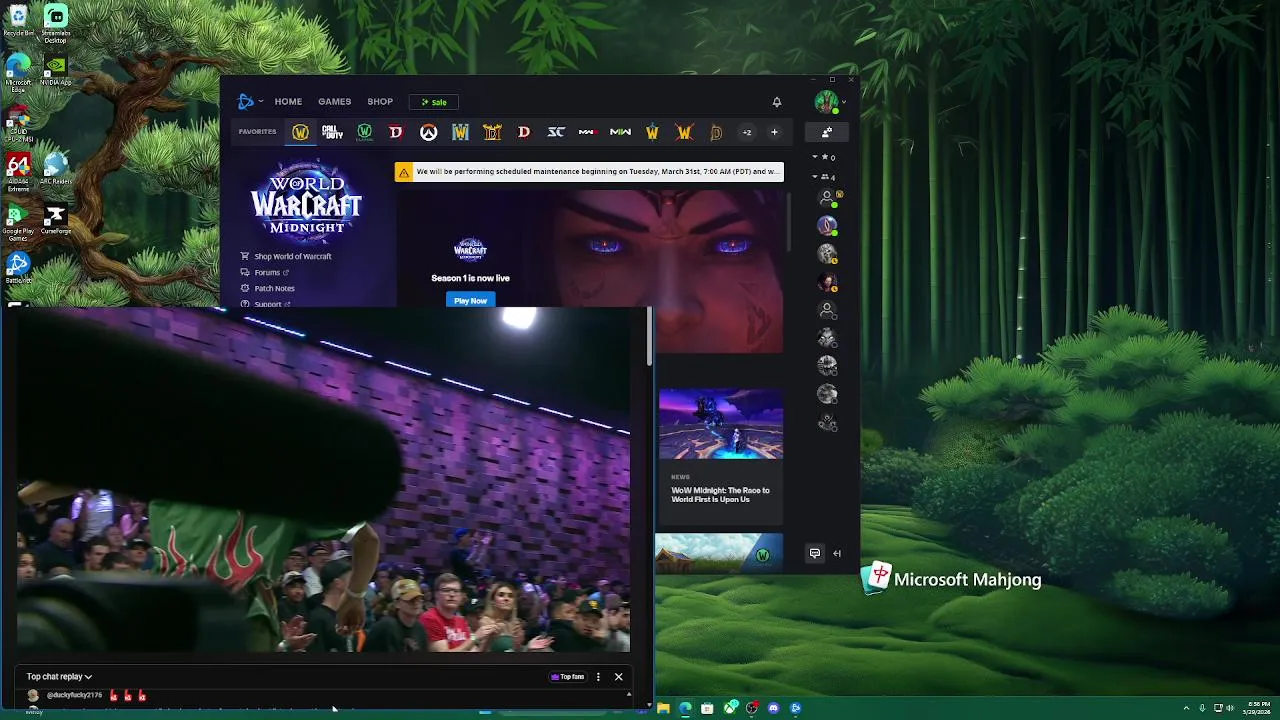Select the NVIDIA App desktop shortcut
The image size is (1280, 720).
(55, 70)
